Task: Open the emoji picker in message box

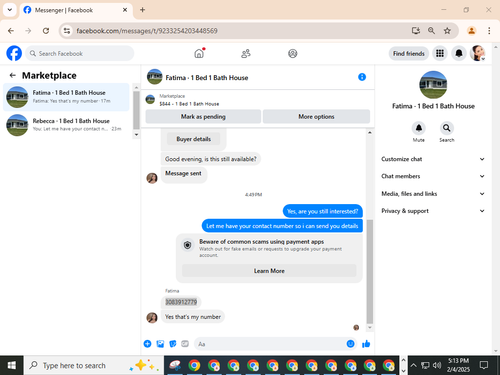Action: 350,344
